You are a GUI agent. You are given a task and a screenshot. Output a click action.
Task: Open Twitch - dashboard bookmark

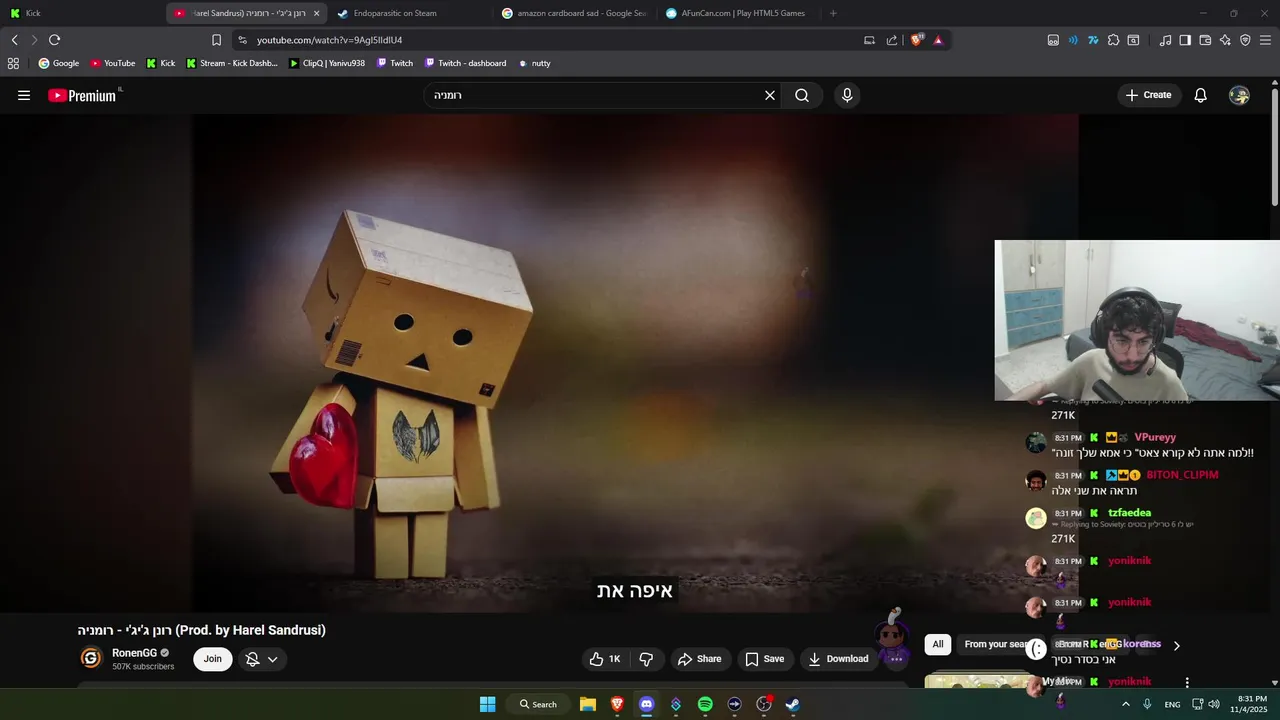pyautogui.click(x=465, y=63)
